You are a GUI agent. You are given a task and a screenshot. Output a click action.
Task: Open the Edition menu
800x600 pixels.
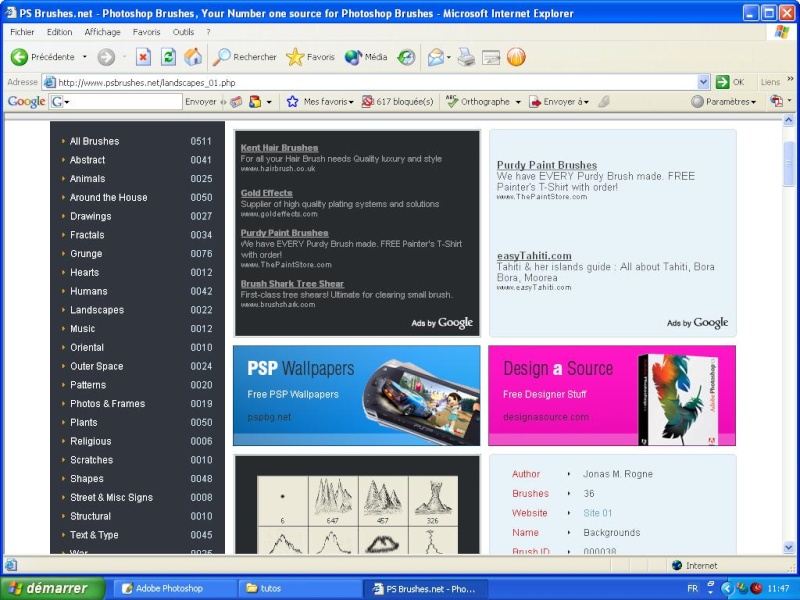click(60, 32)
